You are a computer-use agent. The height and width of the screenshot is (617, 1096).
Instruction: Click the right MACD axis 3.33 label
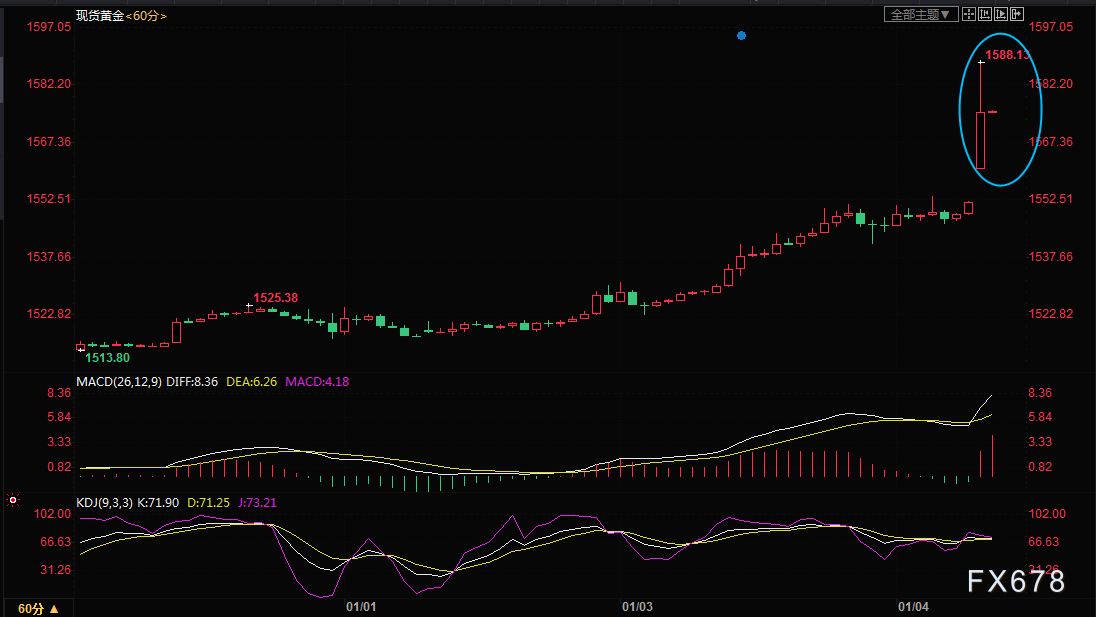pyautogui.click(x=1040, y=442)
